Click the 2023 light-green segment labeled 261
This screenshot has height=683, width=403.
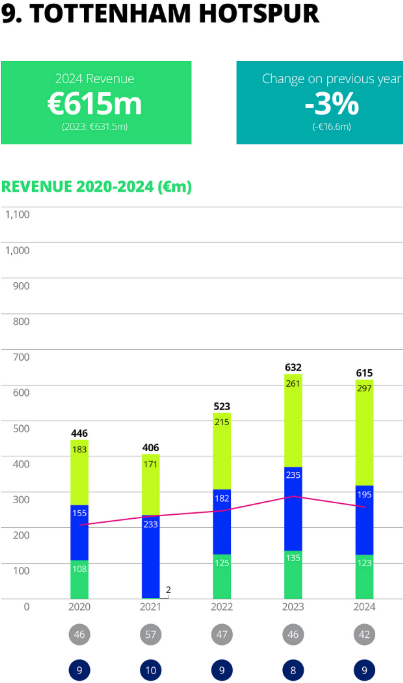click(293, 420)
